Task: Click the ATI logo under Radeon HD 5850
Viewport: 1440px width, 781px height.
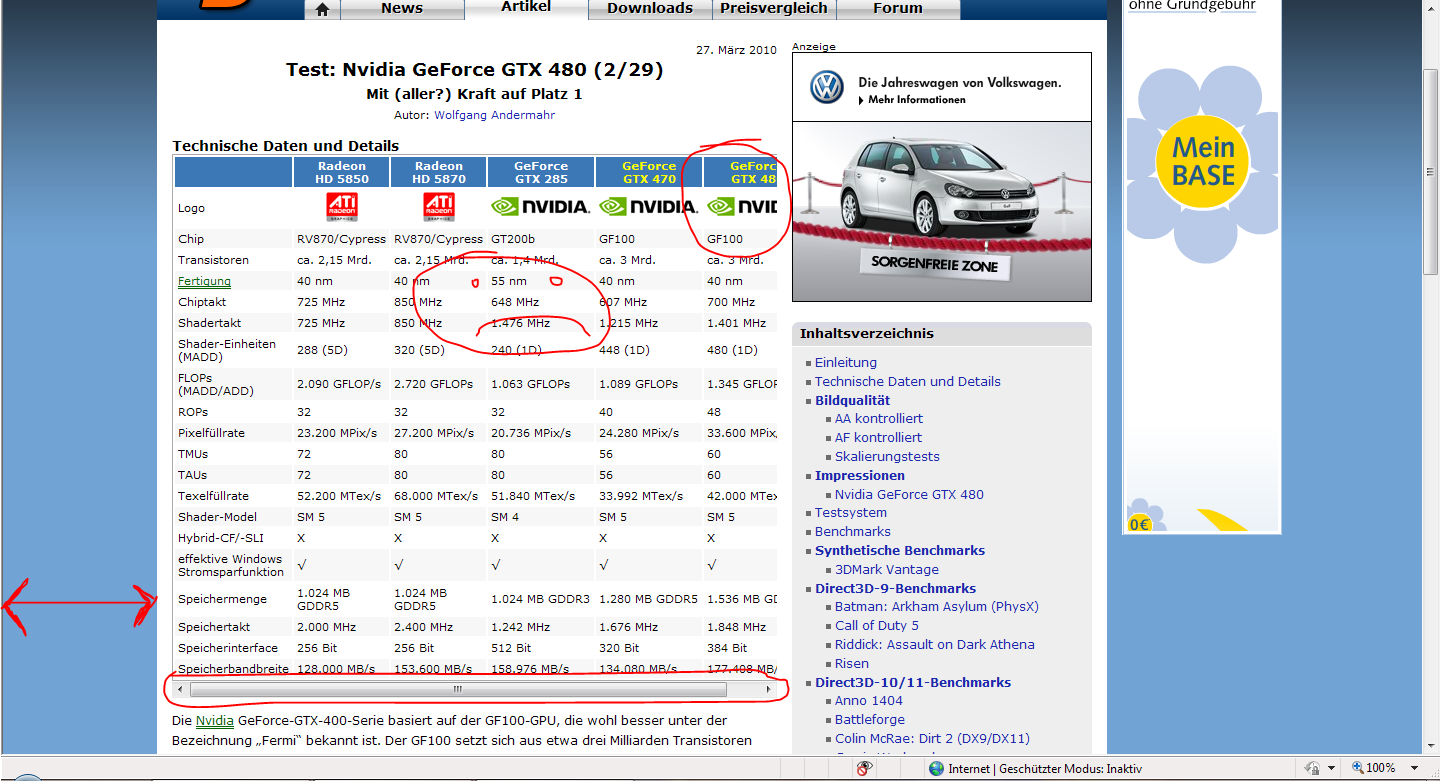Action: (342, 207)
